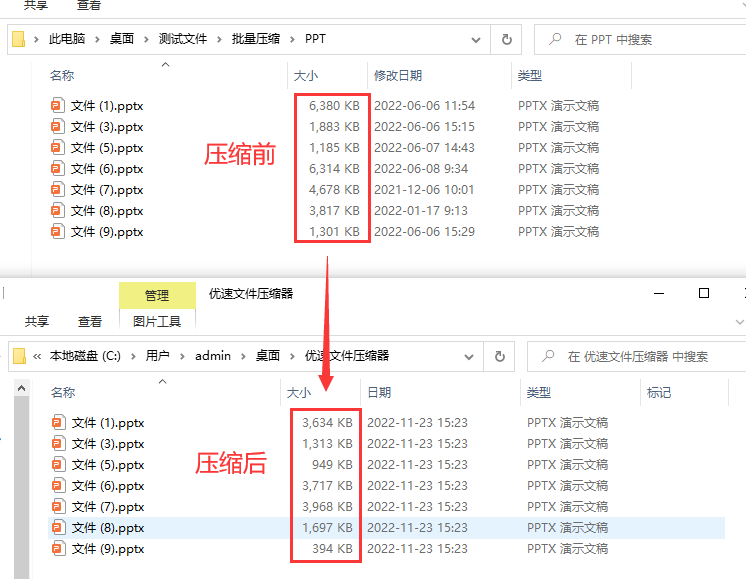The image size is (746, 579).
Task: Click the 2021-12-06 10:01 date cell
Action: 424,189
